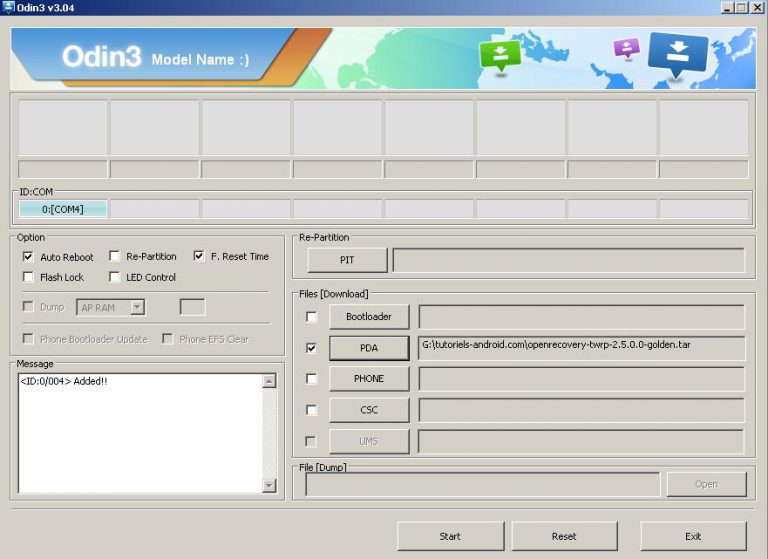Check the PHONE file checkbox
768x559 pixels.
pyautogui.click(x=311, y=379)
